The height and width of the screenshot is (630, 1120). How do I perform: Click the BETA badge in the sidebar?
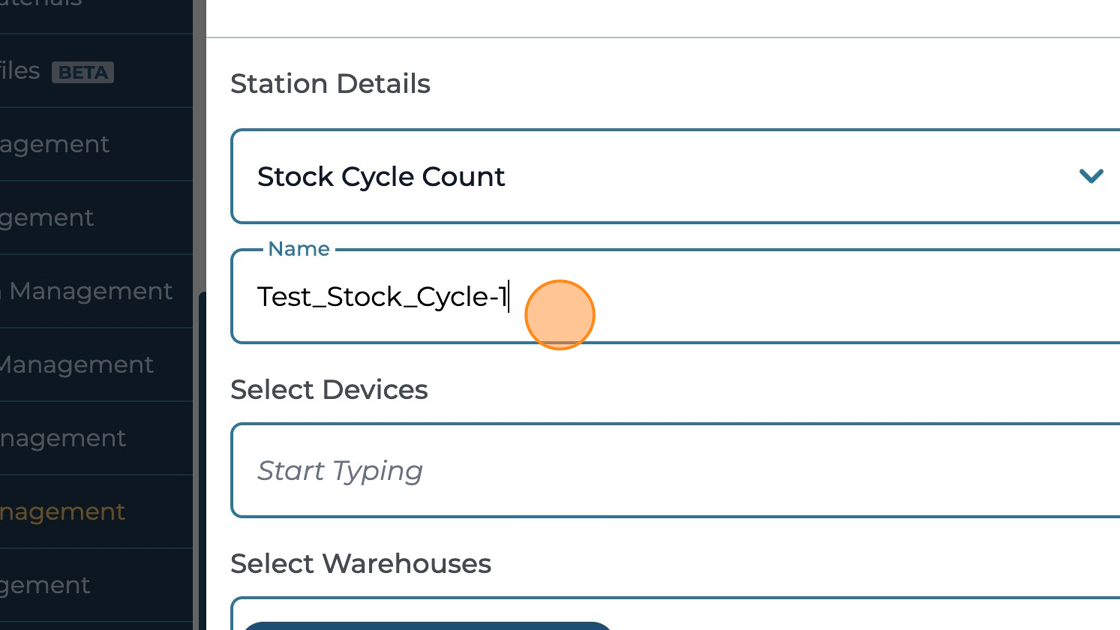[x=83, y=72]
